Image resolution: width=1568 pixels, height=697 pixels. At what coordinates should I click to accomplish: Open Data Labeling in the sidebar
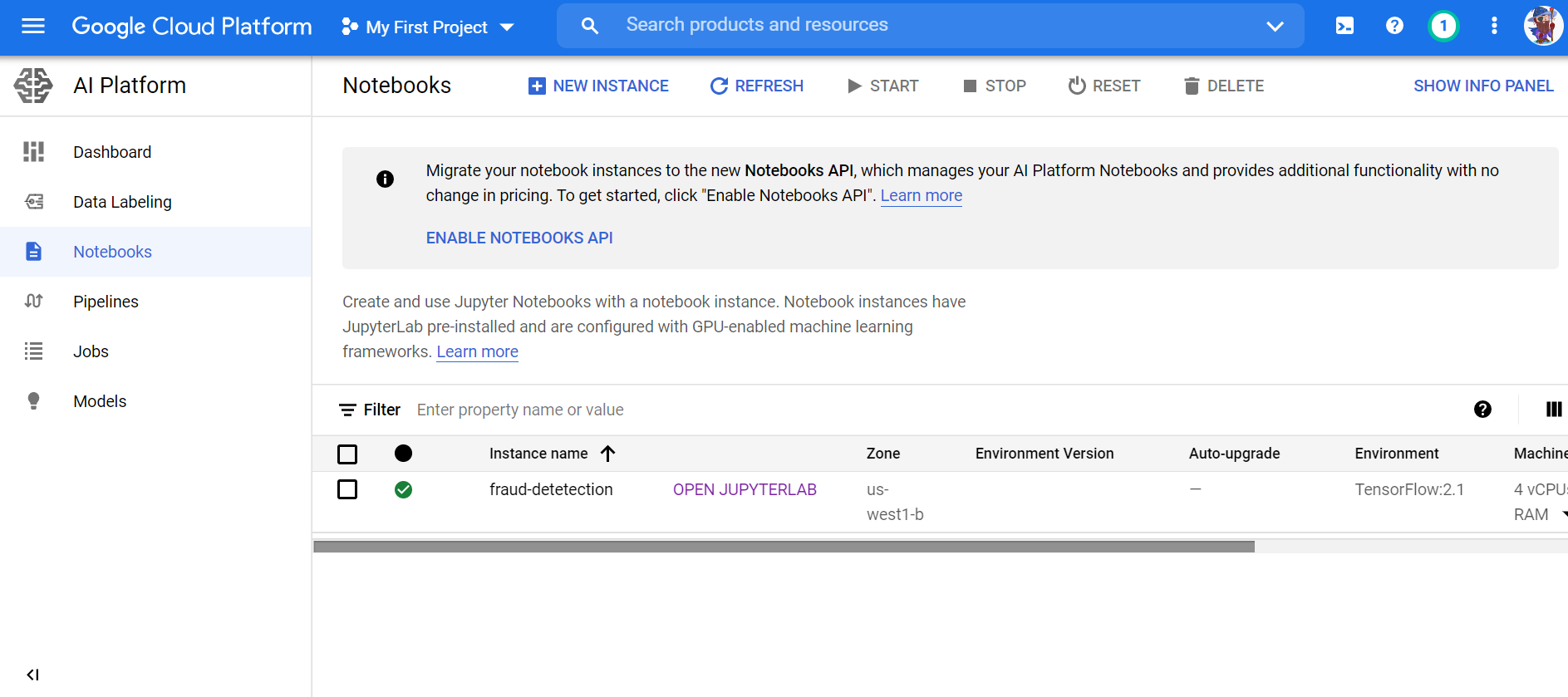point(155,202)
